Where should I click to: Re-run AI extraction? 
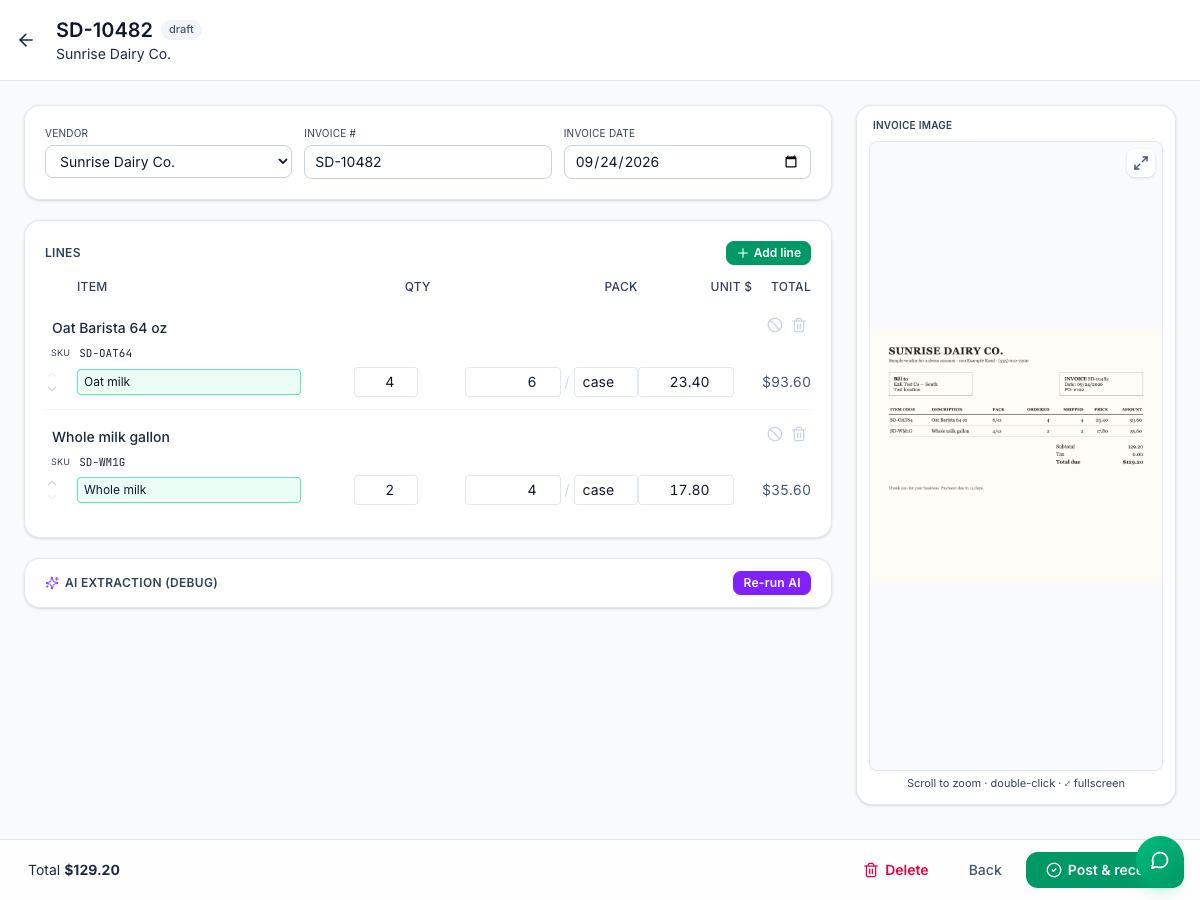pyautogui.click(x=772, y=583)
